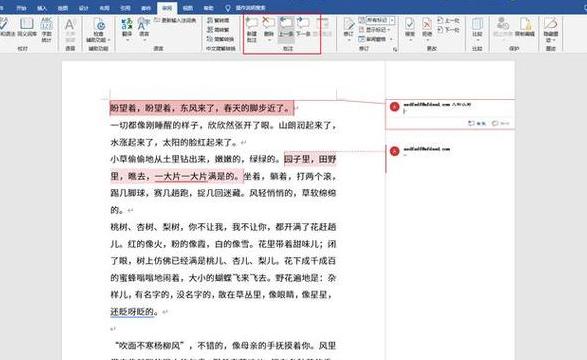Switch to the Insert (插入) tab

click(42, 7)
